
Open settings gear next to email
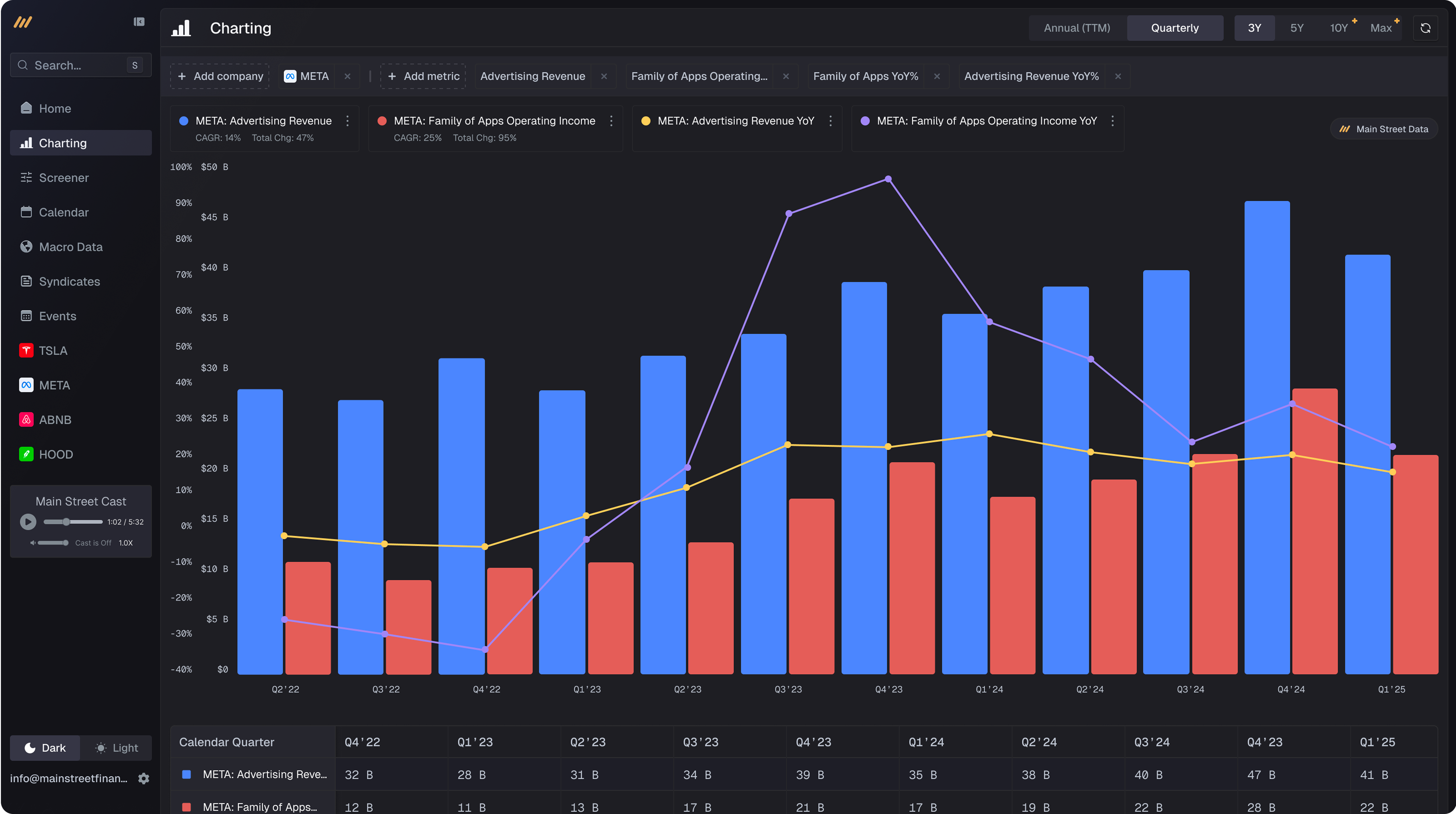(x=144, y=778)
